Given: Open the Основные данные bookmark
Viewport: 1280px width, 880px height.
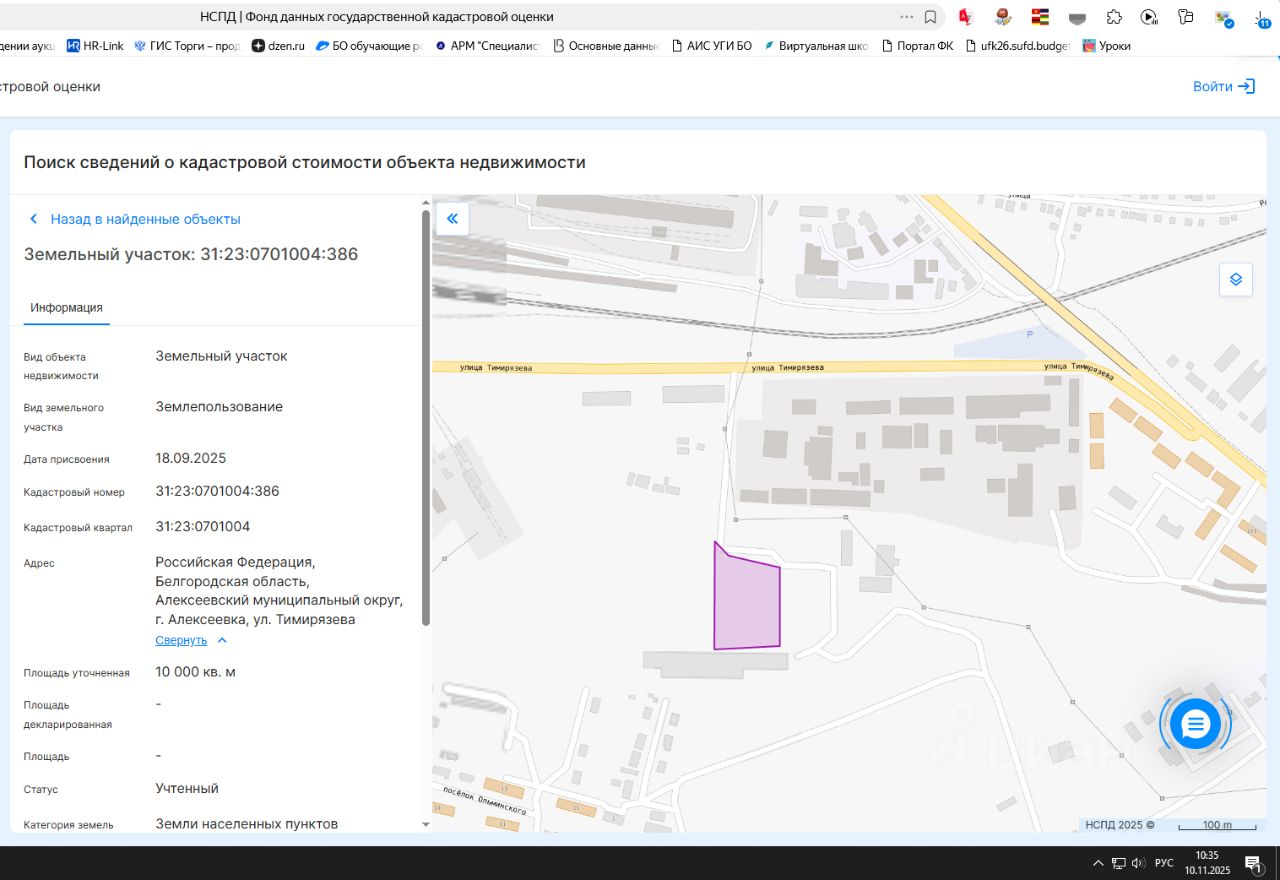Looking at the screenshot, I should click(x=606, y=46).
